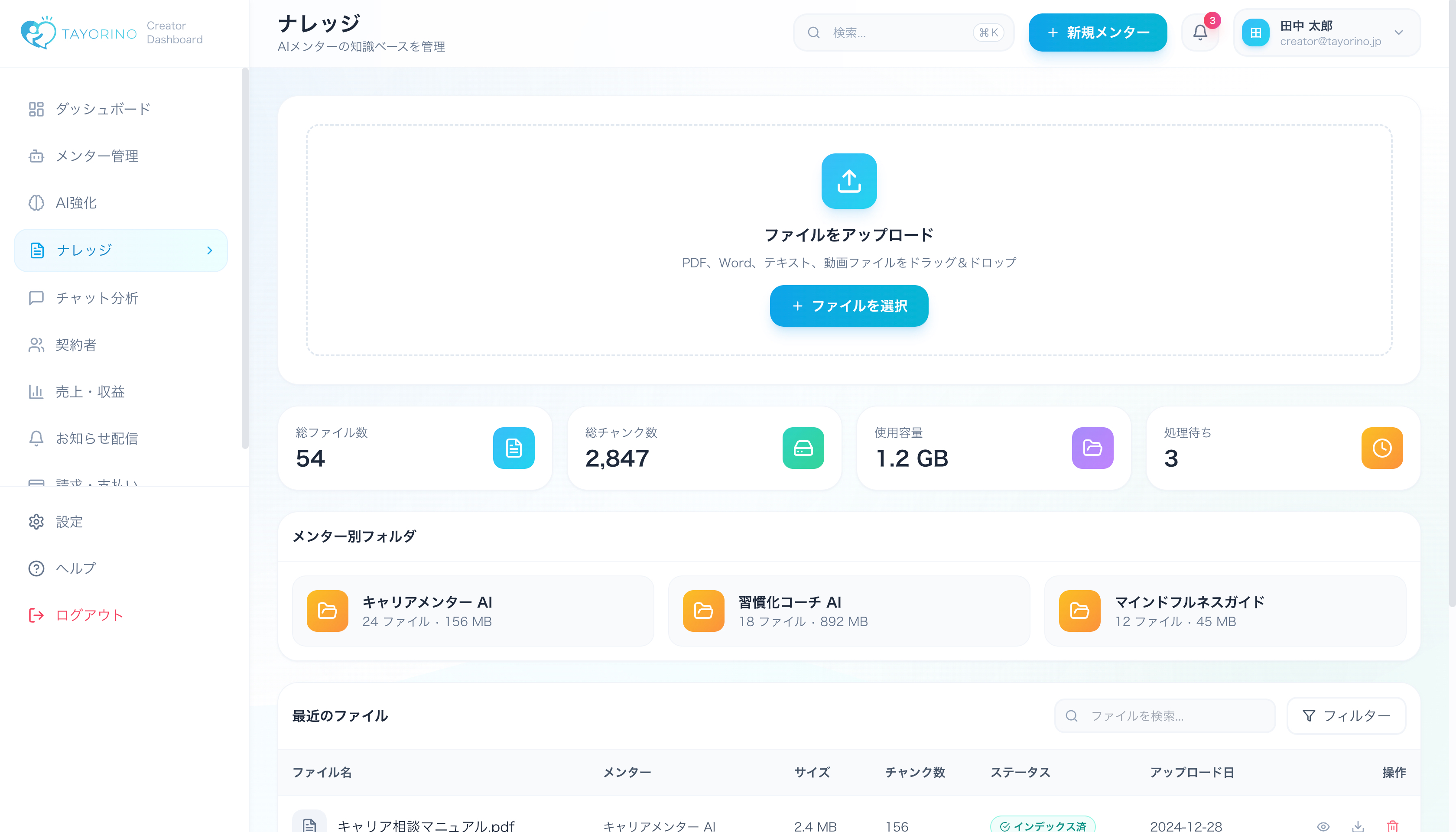1456x832 pixels.
Task: Click the upload arrow icon in the drop zone
Action: click(x=848, y=181)
